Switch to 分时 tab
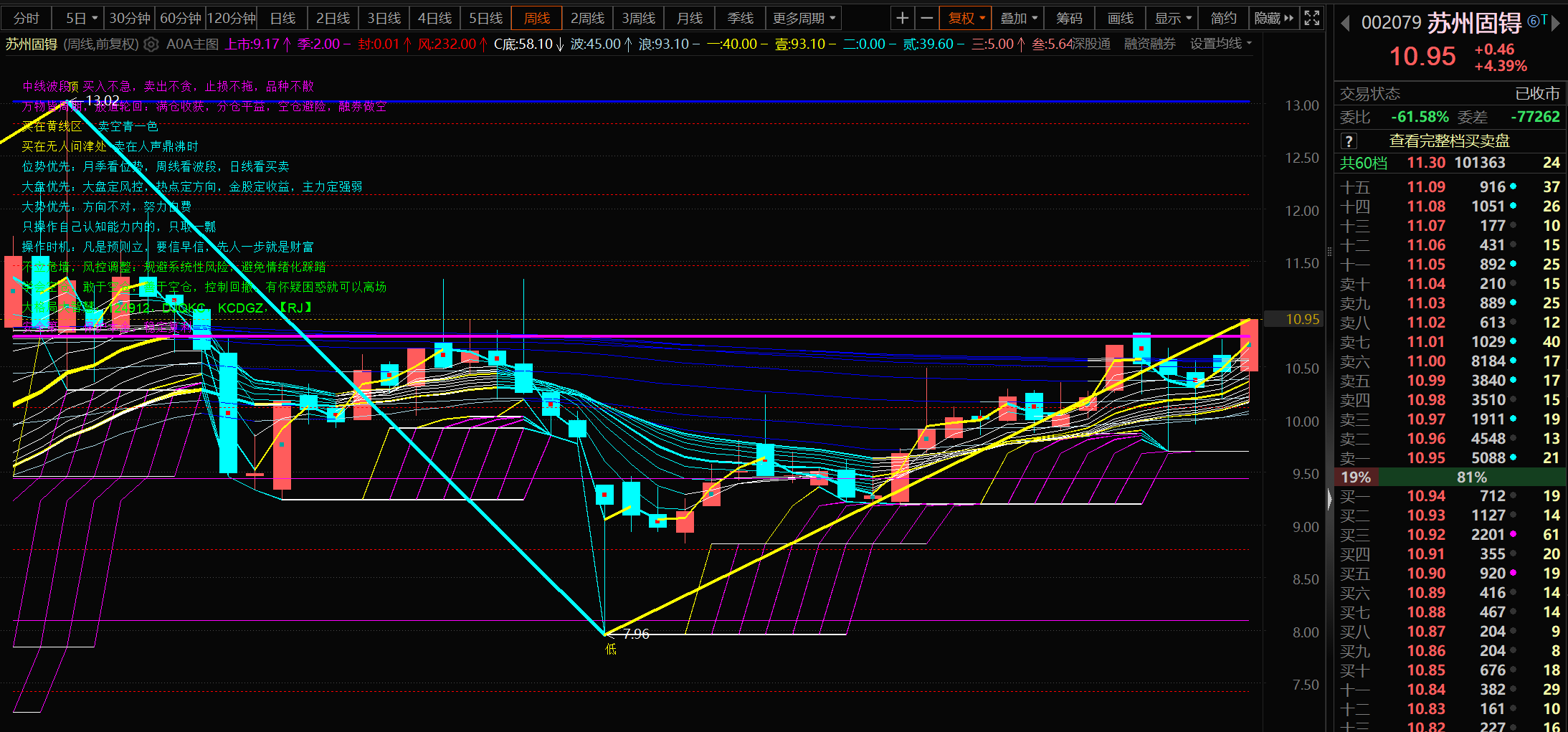 tap(27, 18)
